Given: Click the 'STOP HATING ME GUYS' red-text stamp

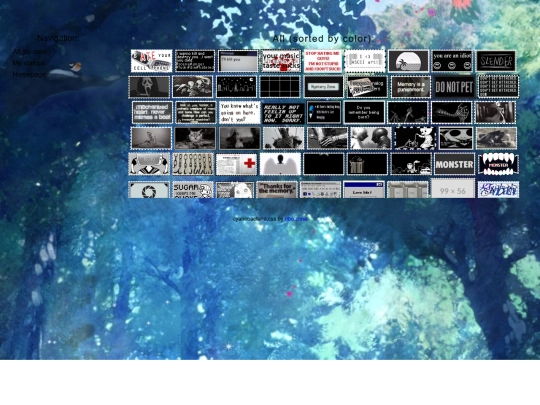Looking at the screenshot, I should pos(323,61).
